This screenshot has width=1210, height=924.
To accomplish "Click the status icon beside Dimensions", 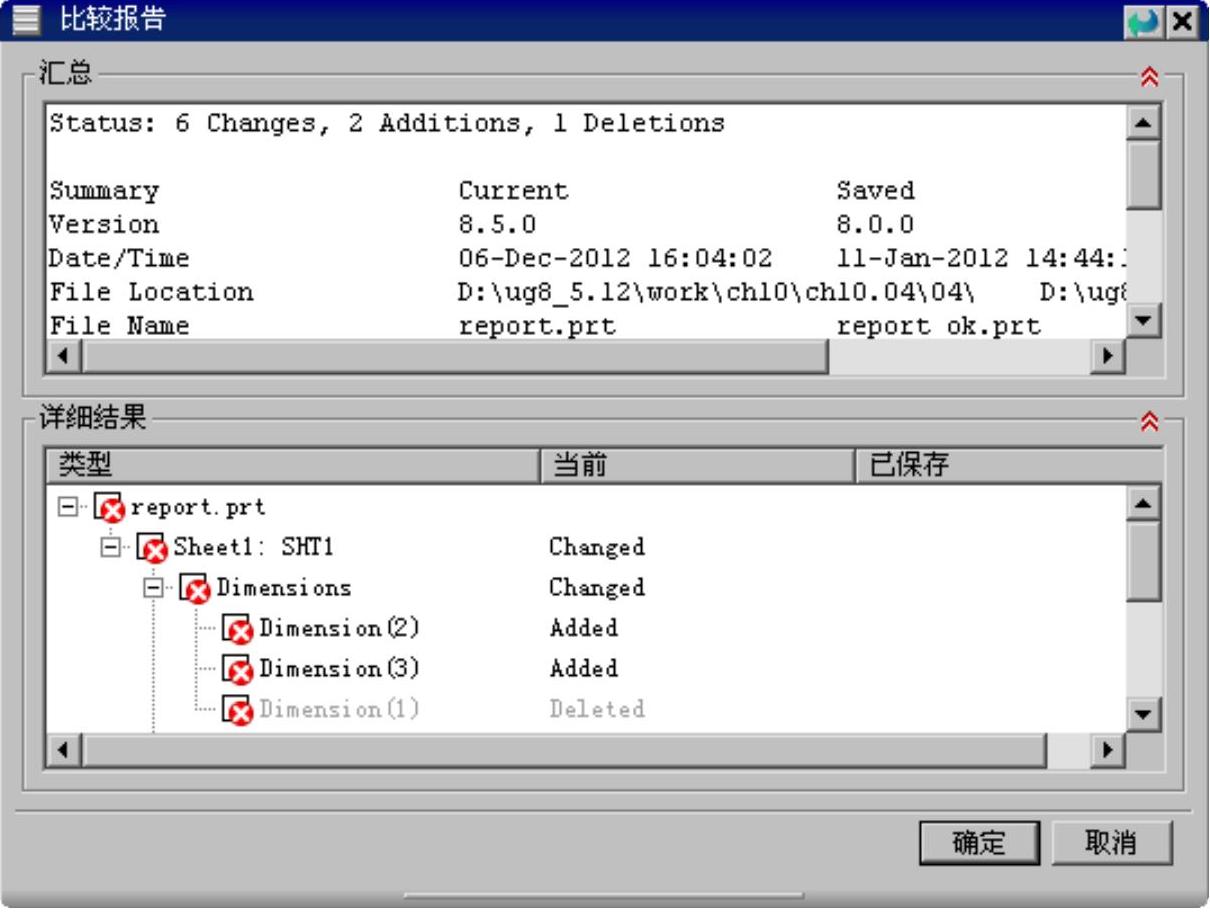I will (x=195, y=589).
